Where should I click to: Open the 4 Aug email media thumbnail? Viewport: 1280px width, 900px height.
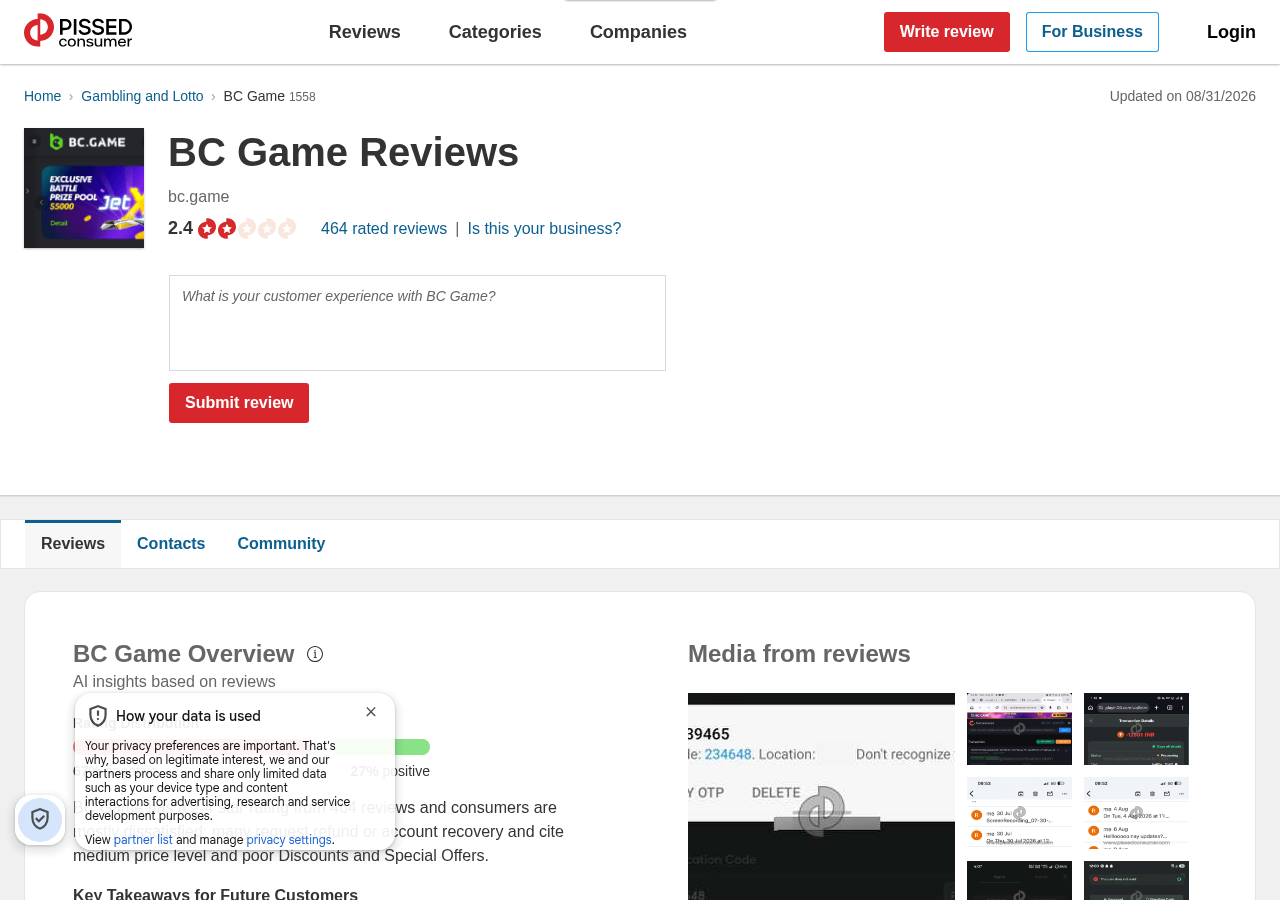(1136, 813)
